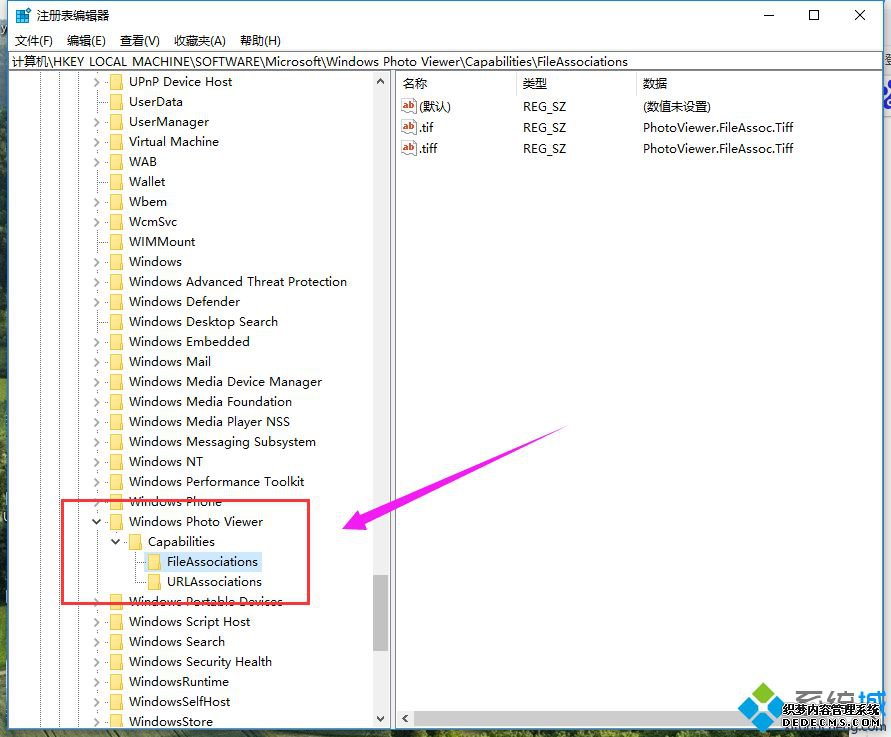Expand the UPnP Device Host key
This screenshot has width=891, height=737.
click(97, 82)
